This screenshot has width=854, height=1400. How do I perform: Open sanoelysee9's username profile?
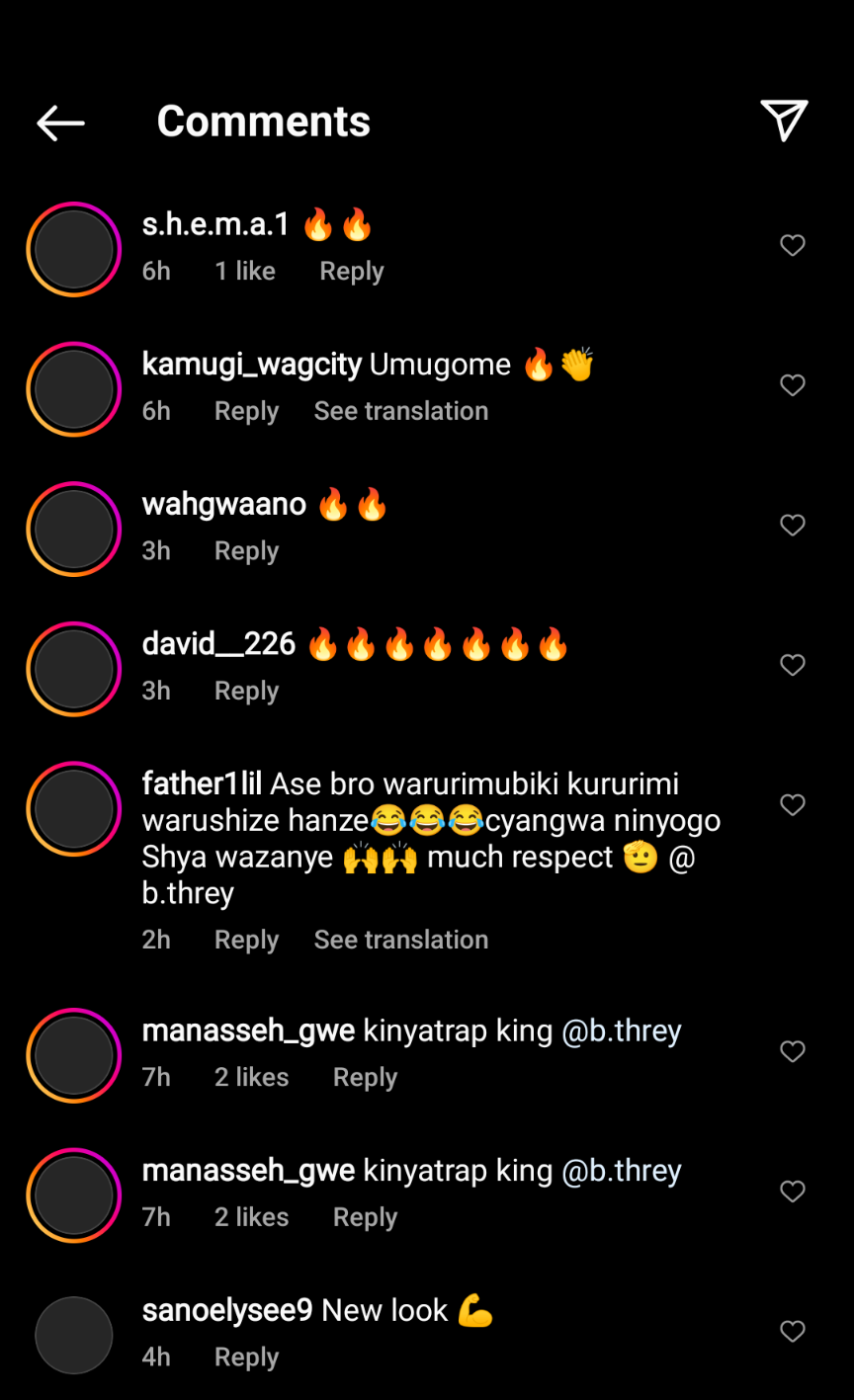pyautogui.click(x=227, y=1311)
